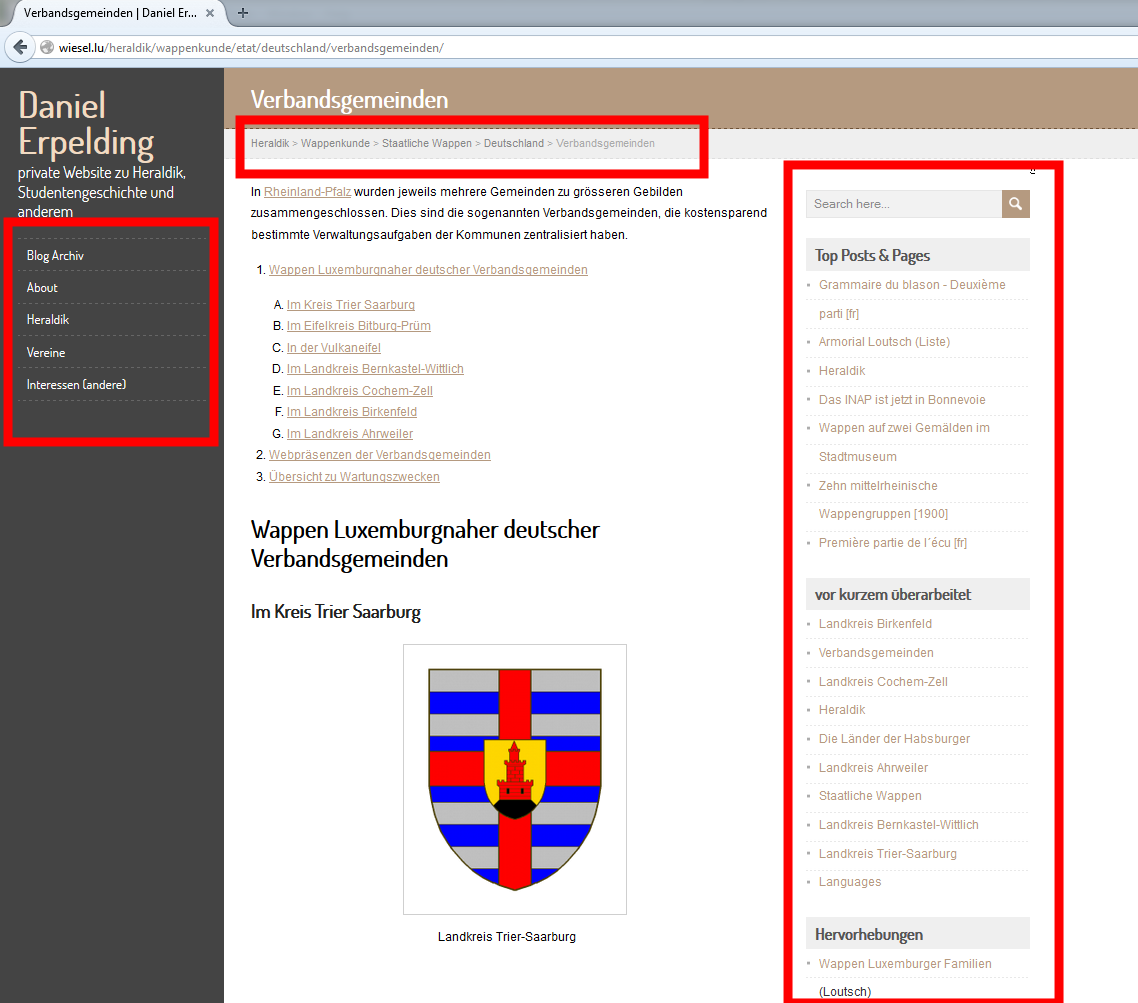
Task: Go to Deutschland breadcrumb link
Action: click(x=513, y=144)
